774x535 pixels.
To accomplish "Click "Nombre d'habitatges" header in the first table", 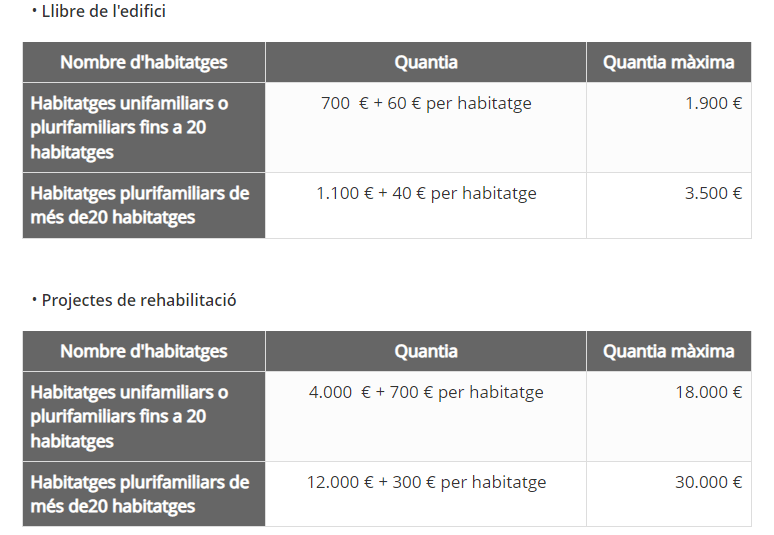I will pyautogui.click(x=144, y=62).
